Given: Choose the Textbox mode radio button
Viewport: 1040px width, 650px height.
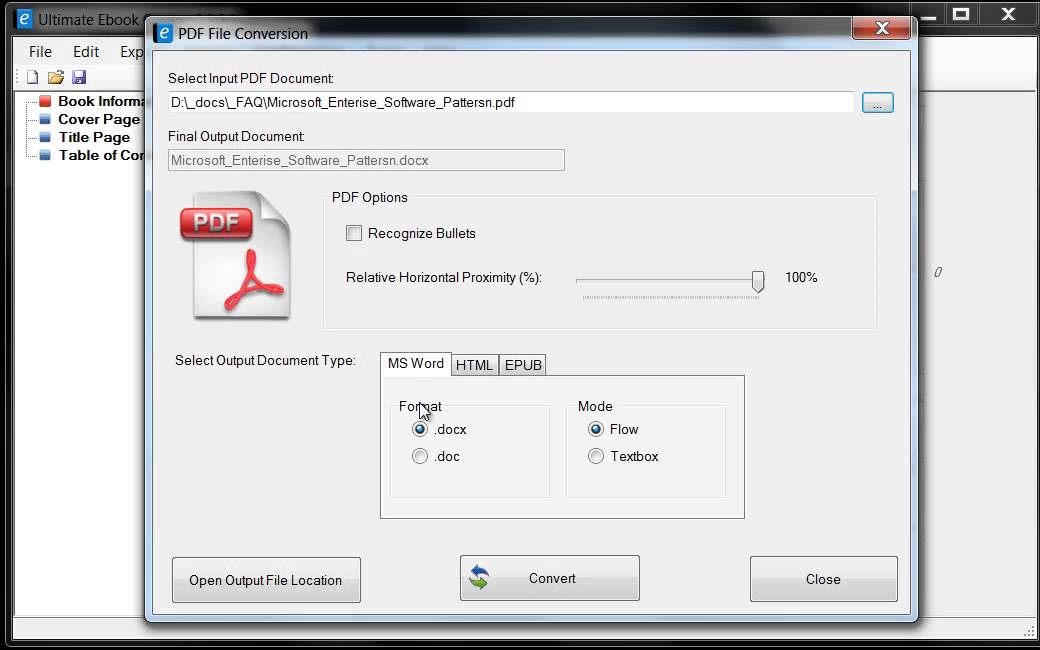Looking at the screenshot, I should [x=596, y=456].
